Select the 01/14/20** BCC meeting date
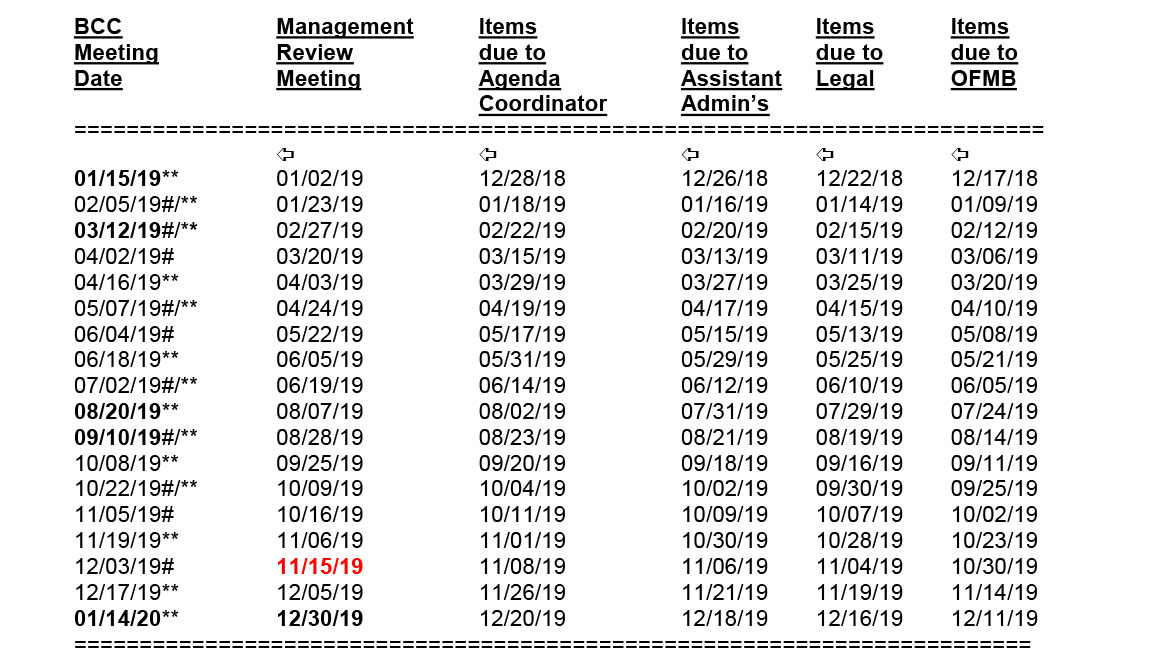The height and width of the screenshot is (664, 1171). pyautogui.click(x=126, y=619)
